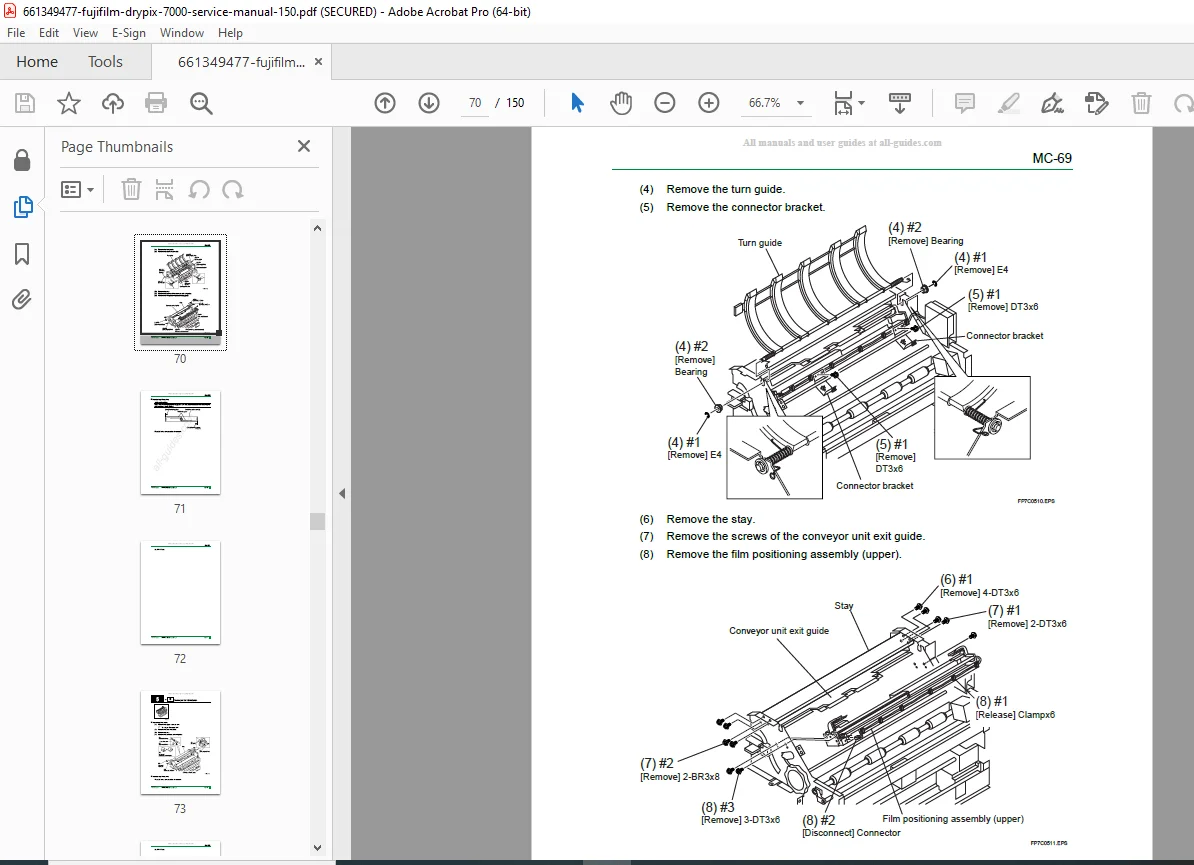Click the insert pages icon in thumbnails panel
This screenshot has height=865, width=1194.
coord(164,190)
